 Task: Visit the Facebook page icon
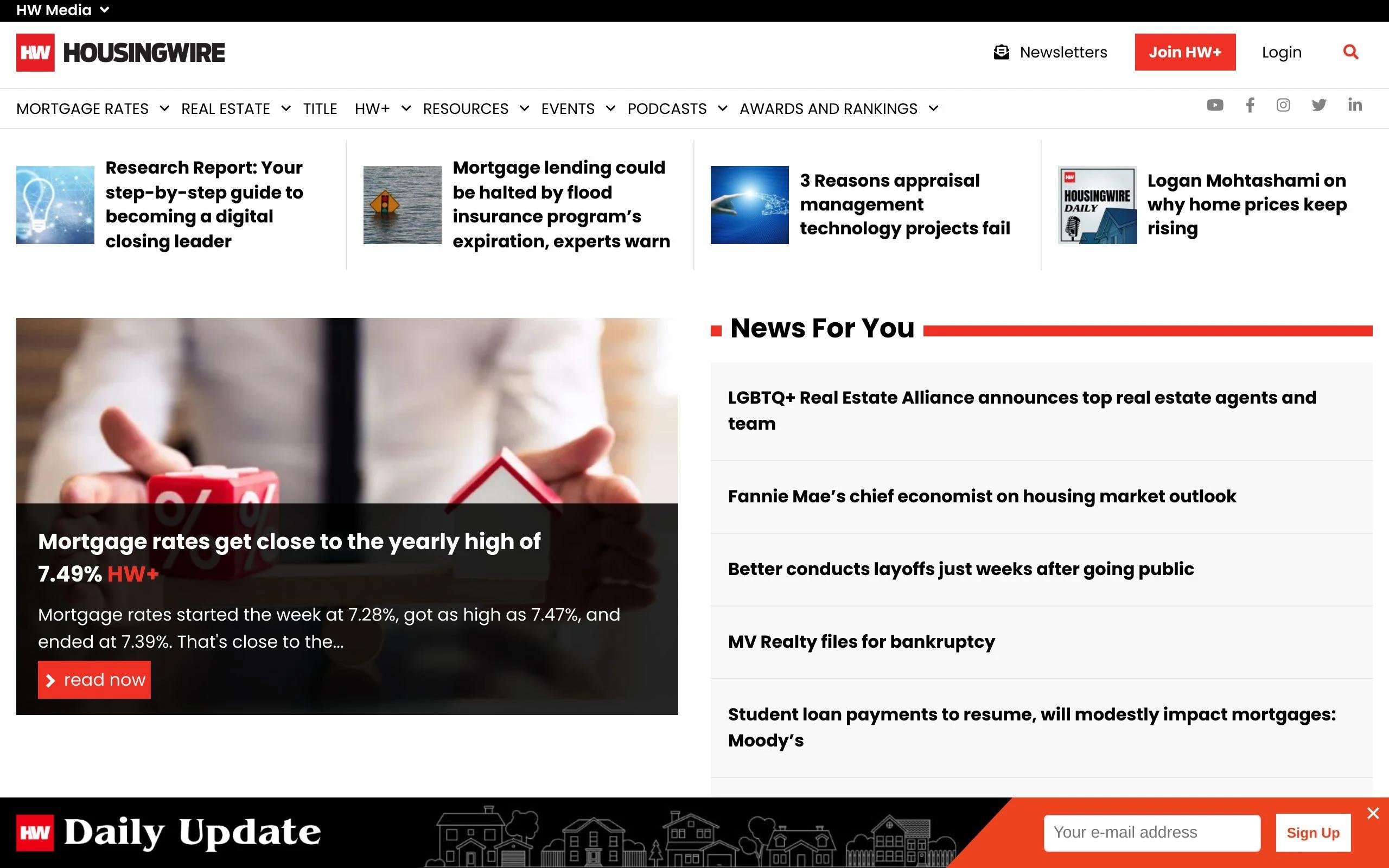1250,105
